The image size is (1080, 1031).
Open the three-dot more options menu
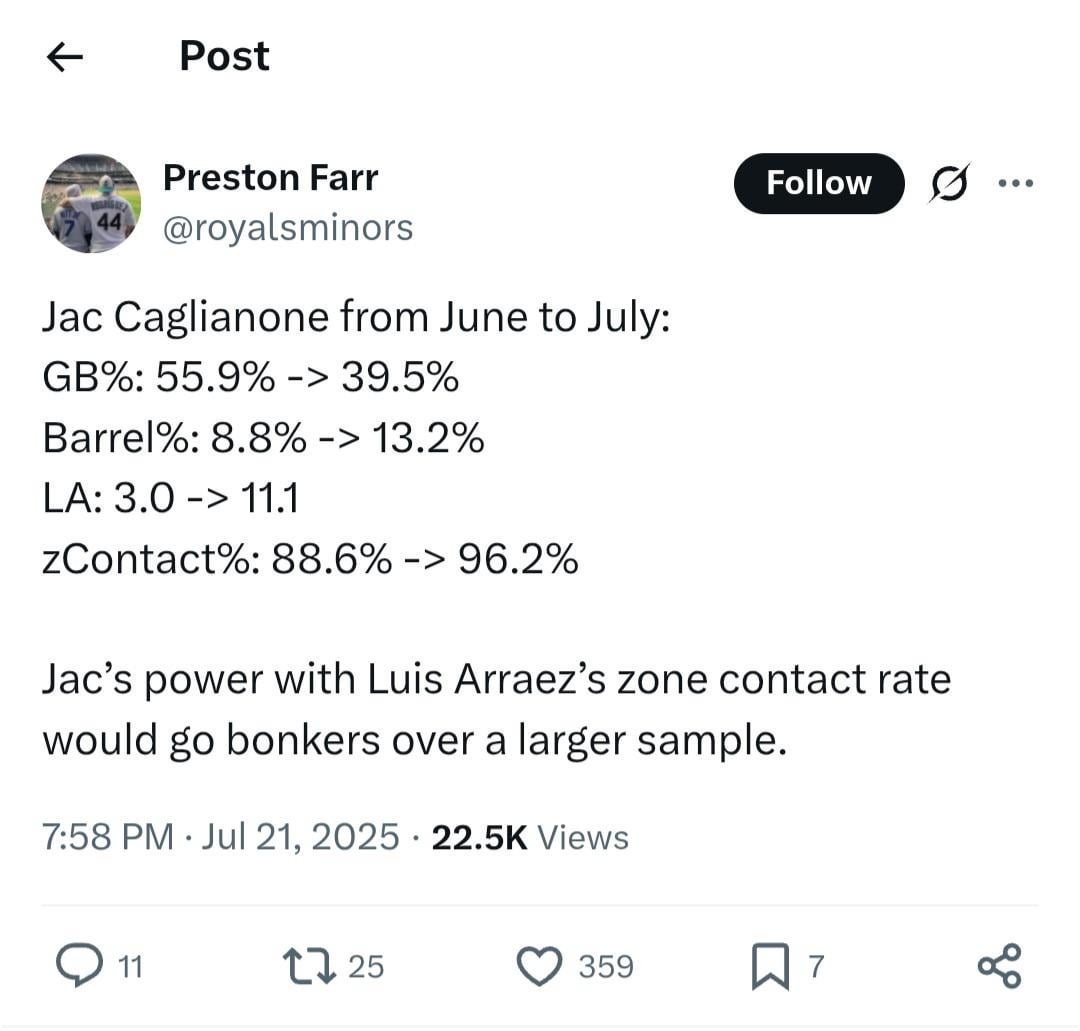point(1015,183)
